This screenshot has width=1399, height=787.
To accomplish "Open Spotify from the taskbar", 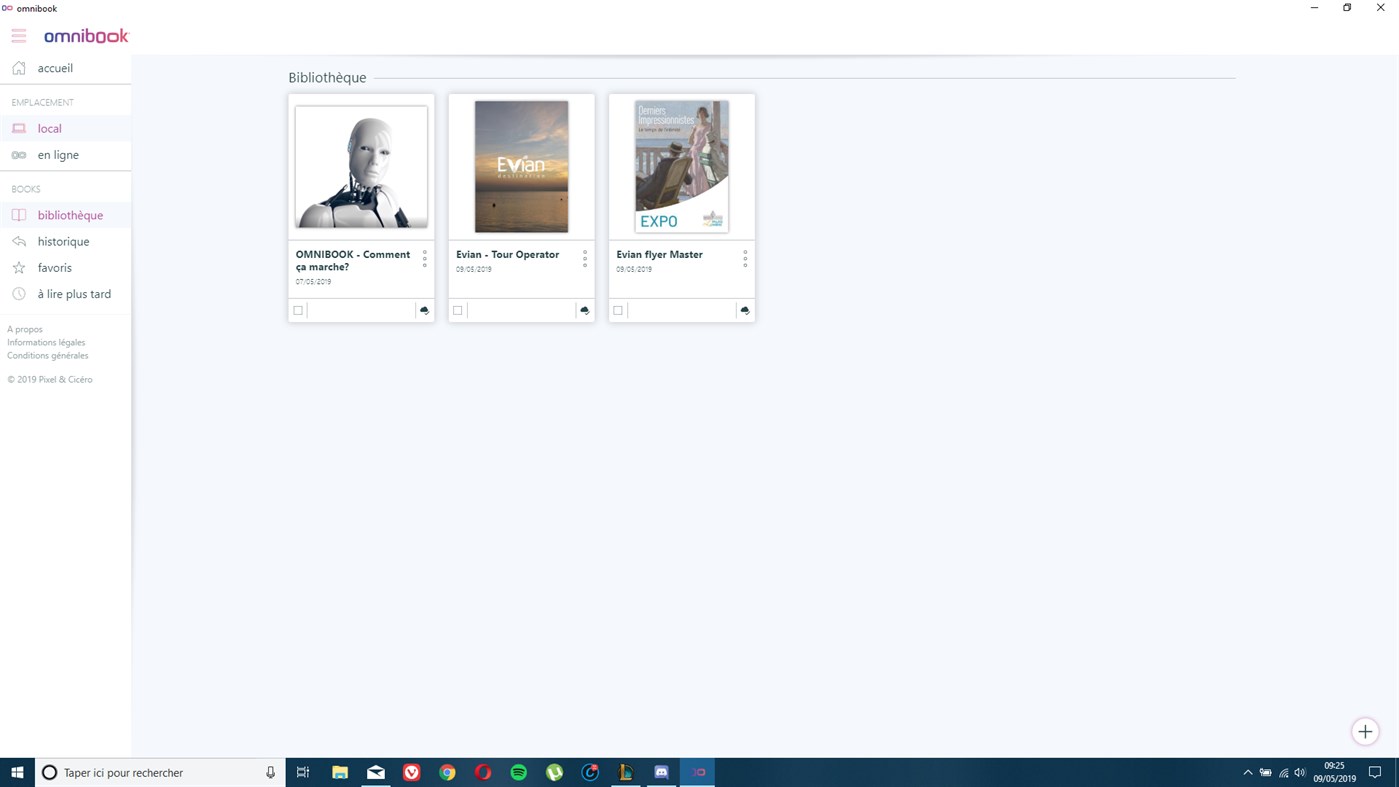I will click(x=519, y=772).
